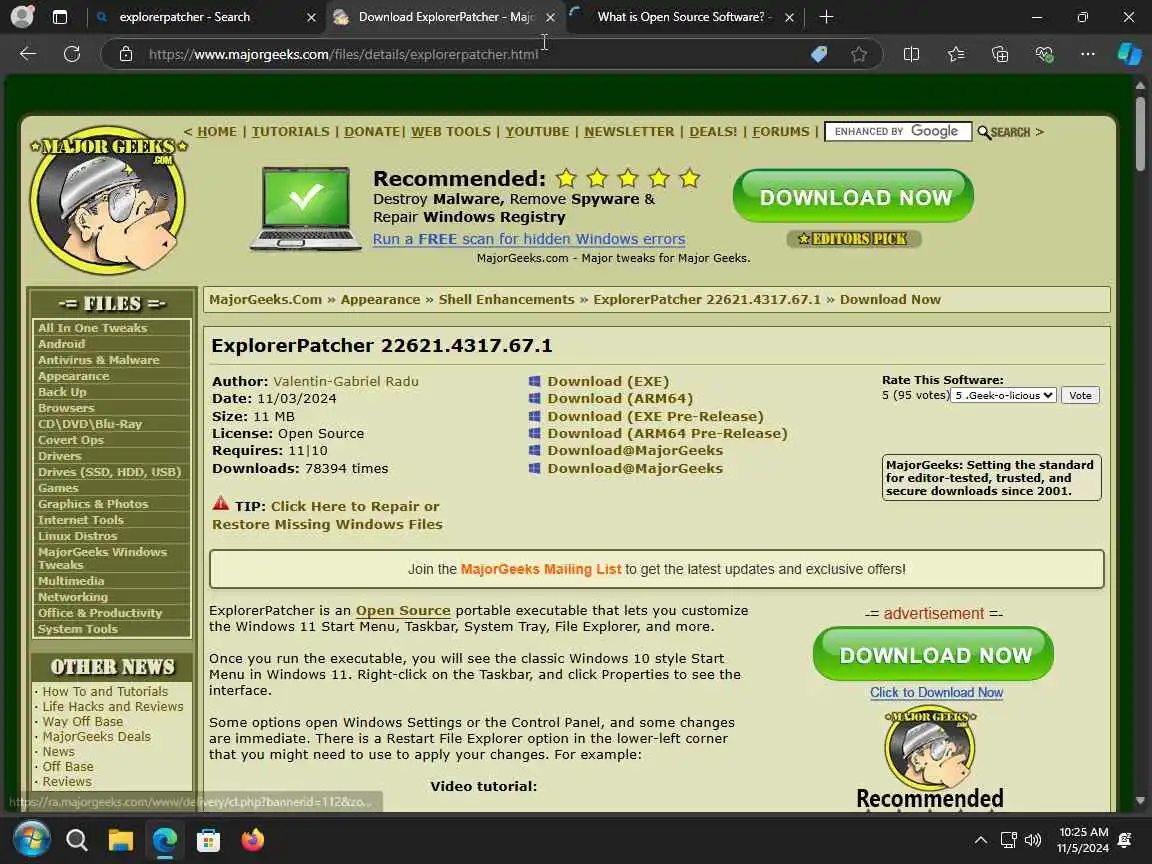Open the site lock info icon
The height and width of the screenshot is (864, 1152).
126,54
